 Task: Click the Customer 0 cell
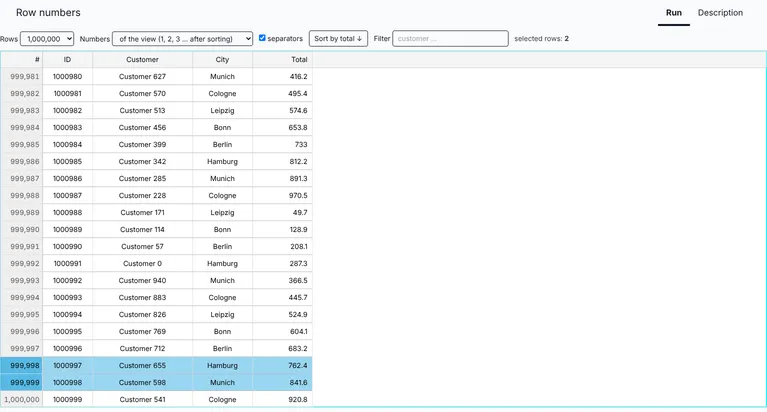click(142, 264)
